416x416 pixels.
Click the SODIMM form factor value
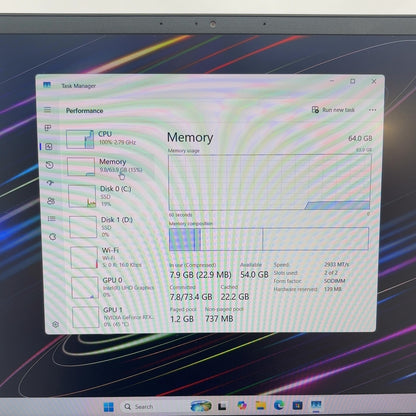tap(335, 281)
